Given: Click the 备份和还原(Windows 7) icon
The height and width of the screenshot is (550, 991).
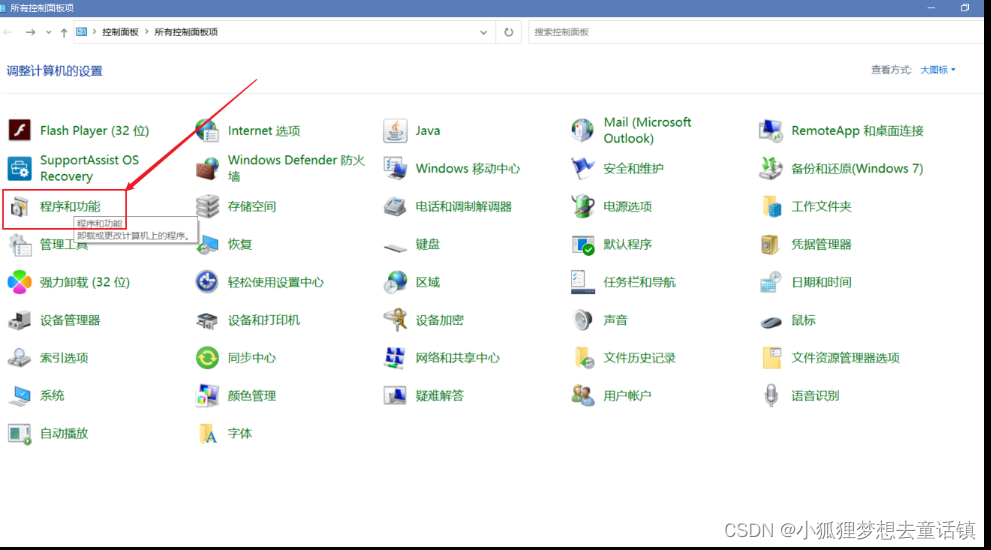Looking at the screenshot, I should 770,168.
